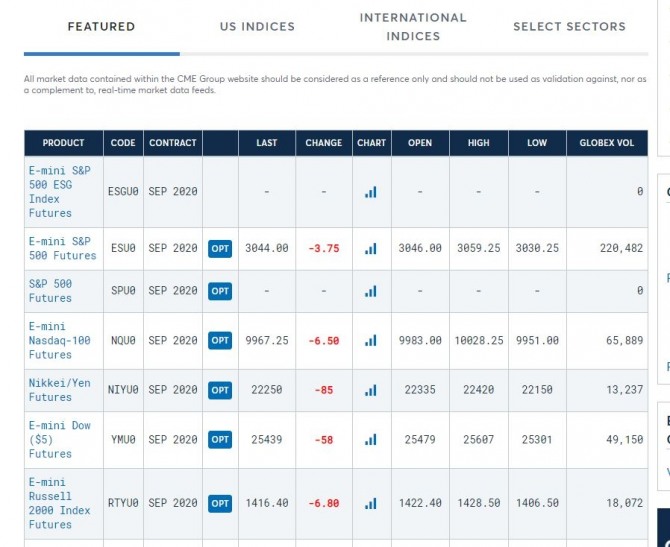The width and height of the screenshot is (670, 547).
Task: Click the Globex Vol column header
Action: [606, 143]
